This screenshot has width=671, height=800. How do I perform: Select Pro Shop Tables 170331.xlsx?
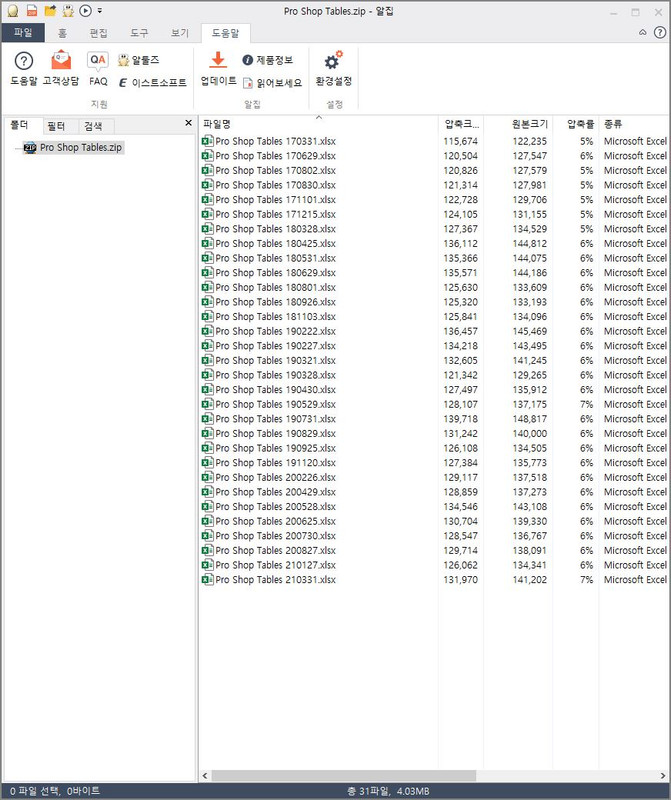[275, 141]
